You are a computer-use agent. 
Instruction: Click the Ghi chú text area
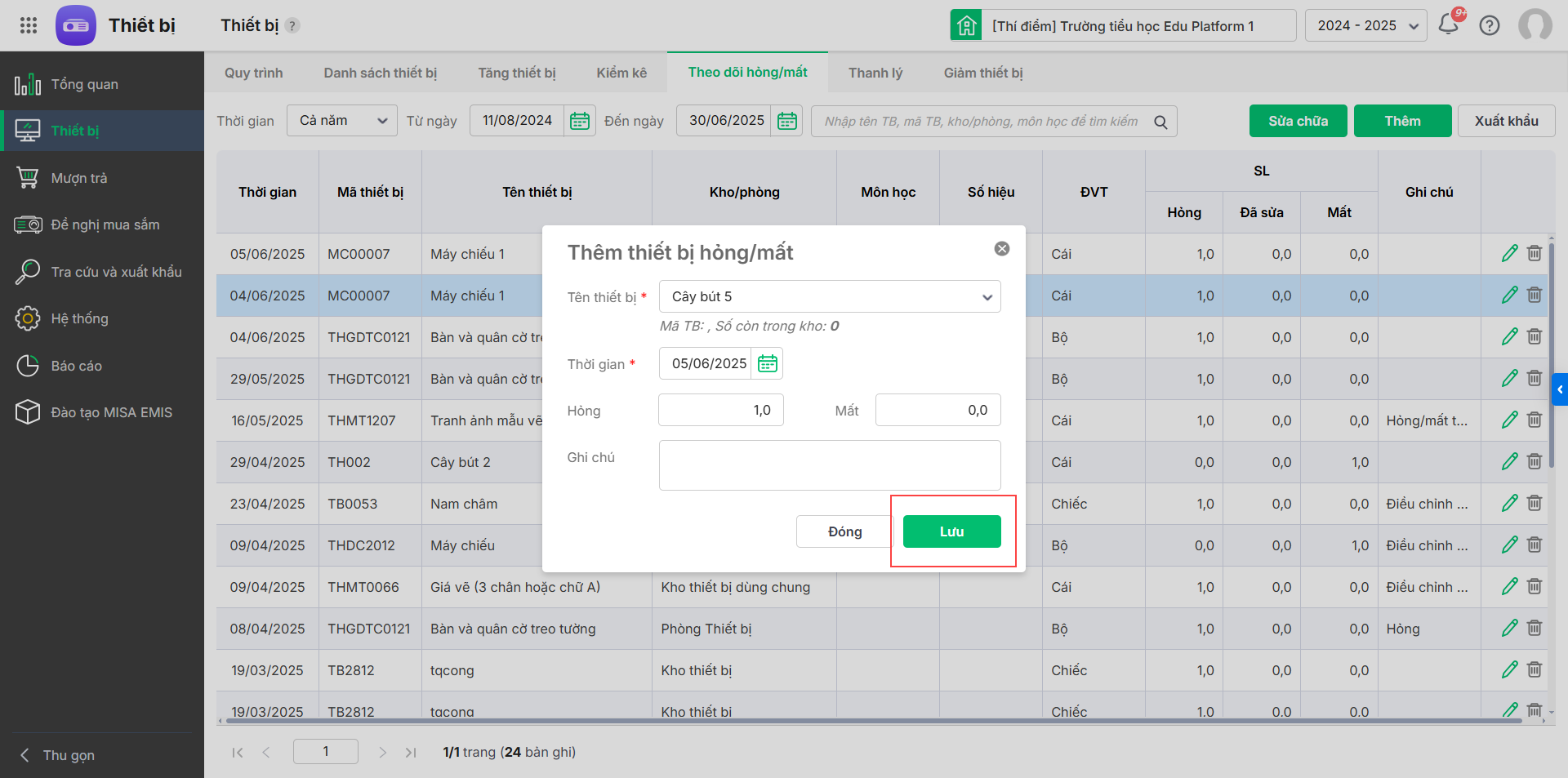[829, 465]
